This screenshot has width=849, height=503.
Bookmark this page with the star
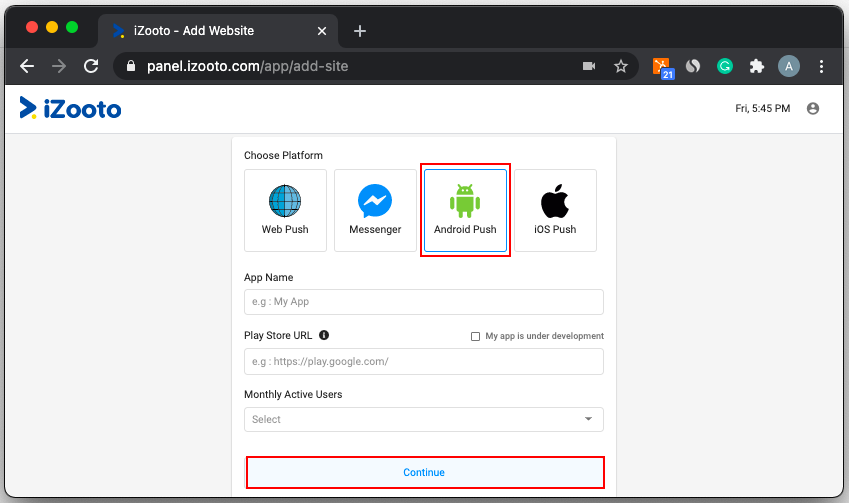[621, 66]
